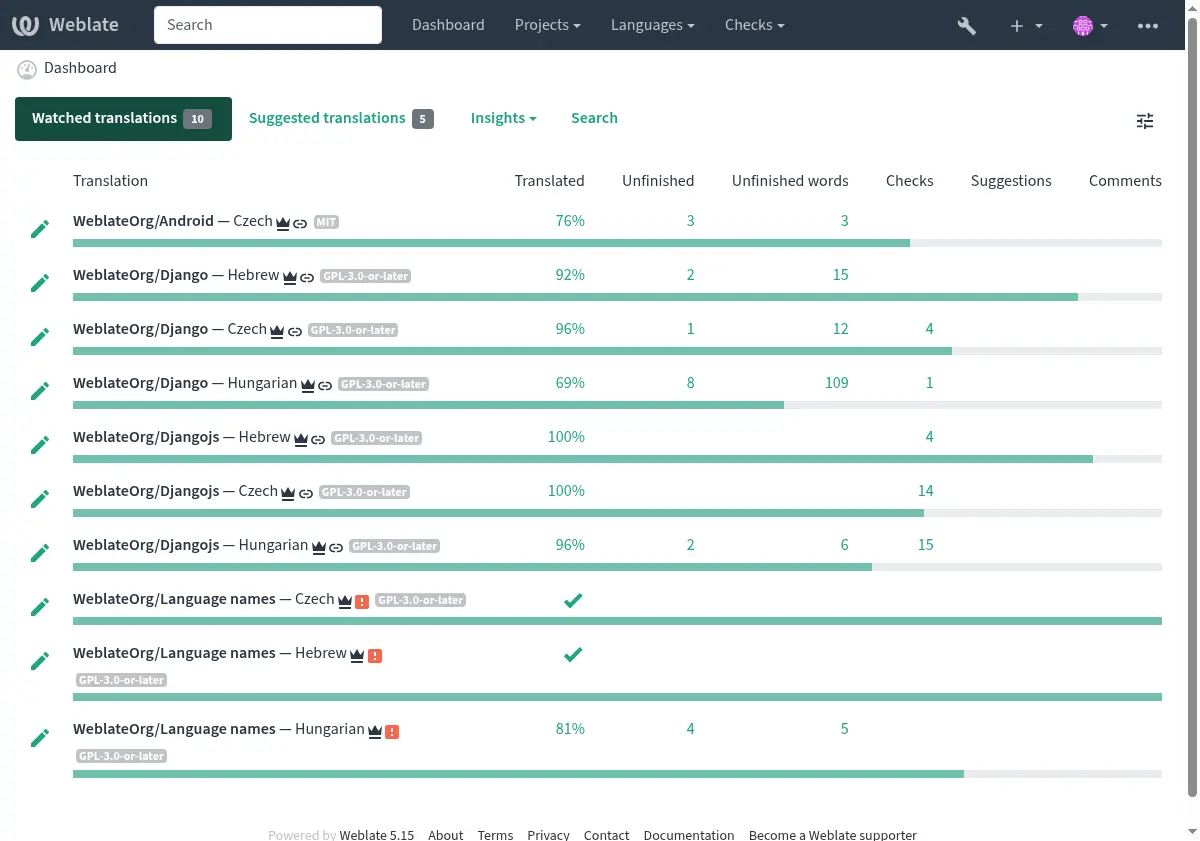Click 76% translated for Android Czech

coord(570,221)
